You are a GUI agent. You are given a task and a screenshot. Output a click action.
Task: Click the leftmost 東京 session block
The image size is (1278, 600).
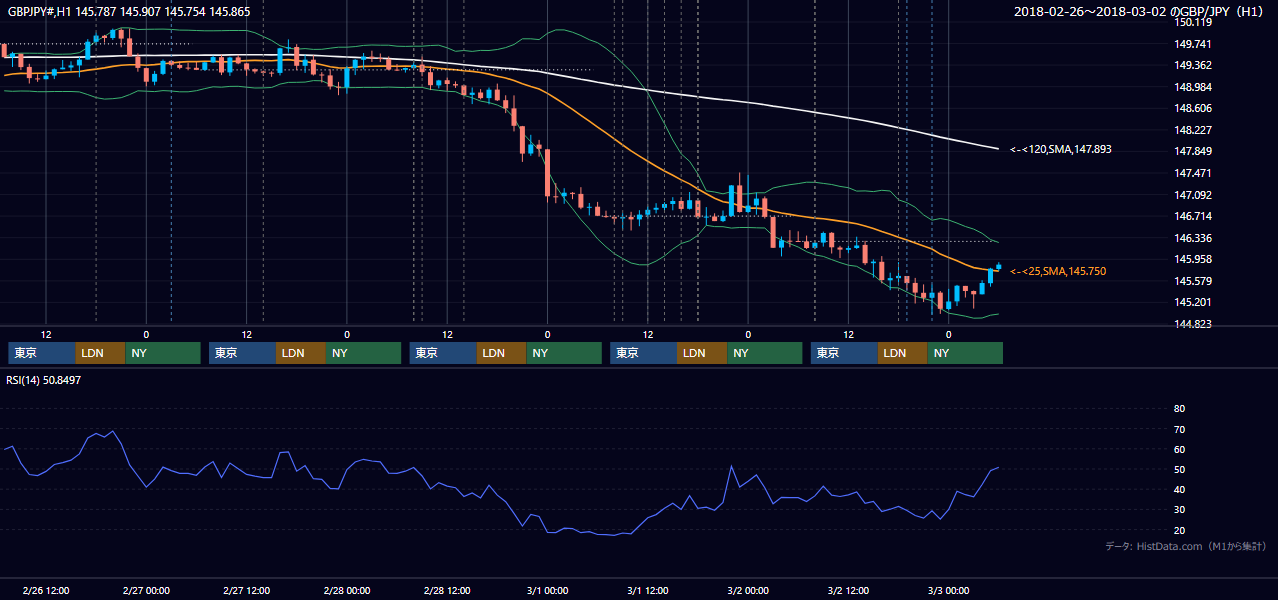tap(42, 353)
